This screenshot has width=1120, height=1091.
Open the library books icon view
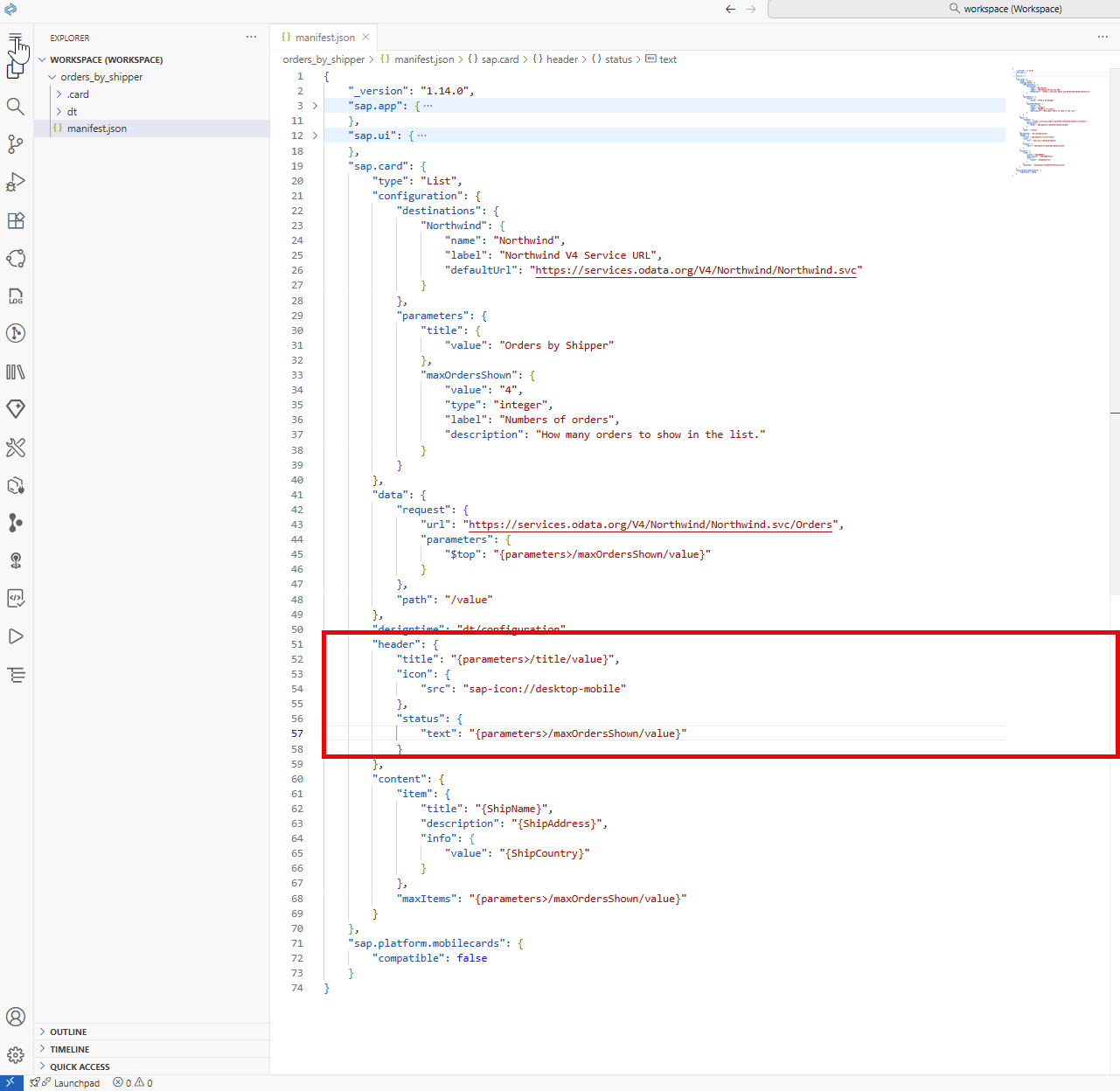pyautogui.click(x=15, y=372)
